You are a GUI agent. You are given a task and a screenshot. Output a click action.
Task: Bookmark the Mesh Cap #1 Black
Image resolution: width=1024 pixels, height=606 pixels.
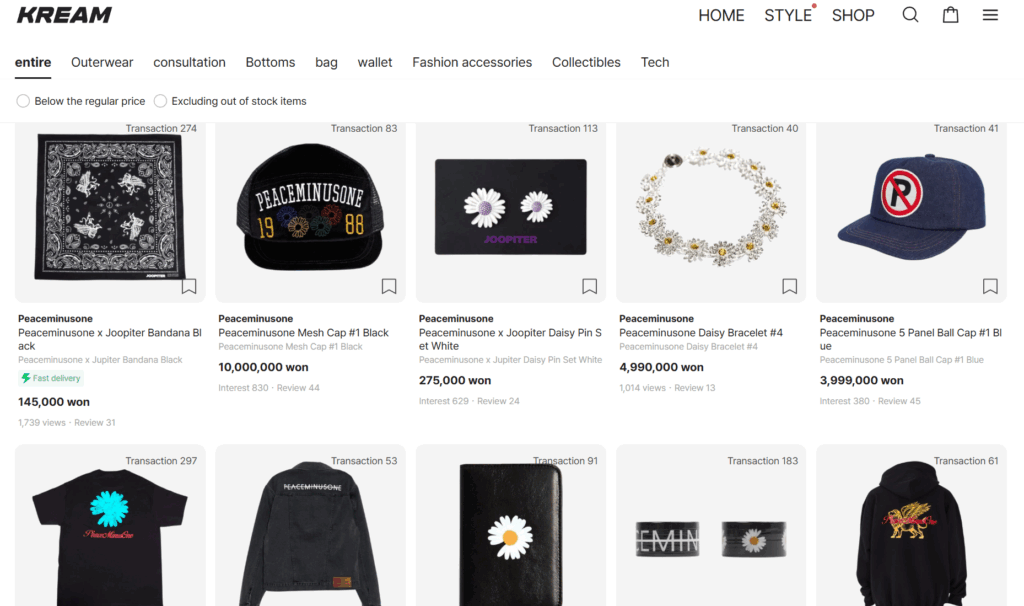(389, 287)
